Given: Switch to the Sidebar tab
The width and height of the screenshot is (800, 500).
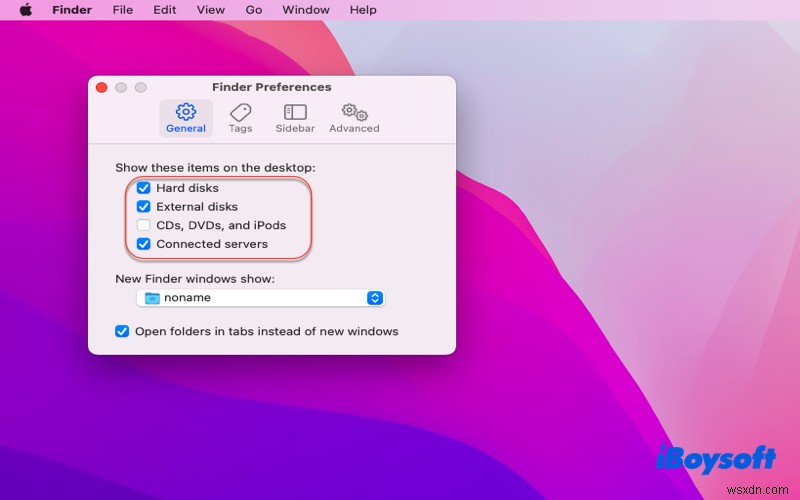Looking at the screenshot, I should pyautogui.click(x=295, y=118).
